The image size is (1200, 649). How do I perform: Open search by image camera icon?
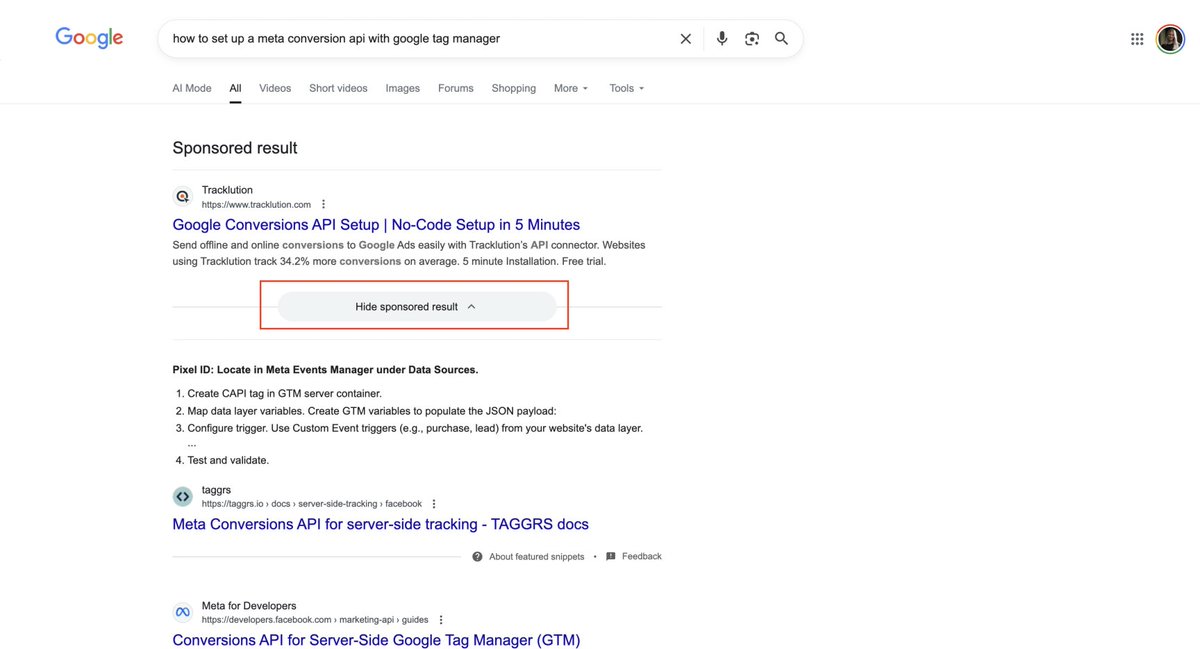pos(752,39)
